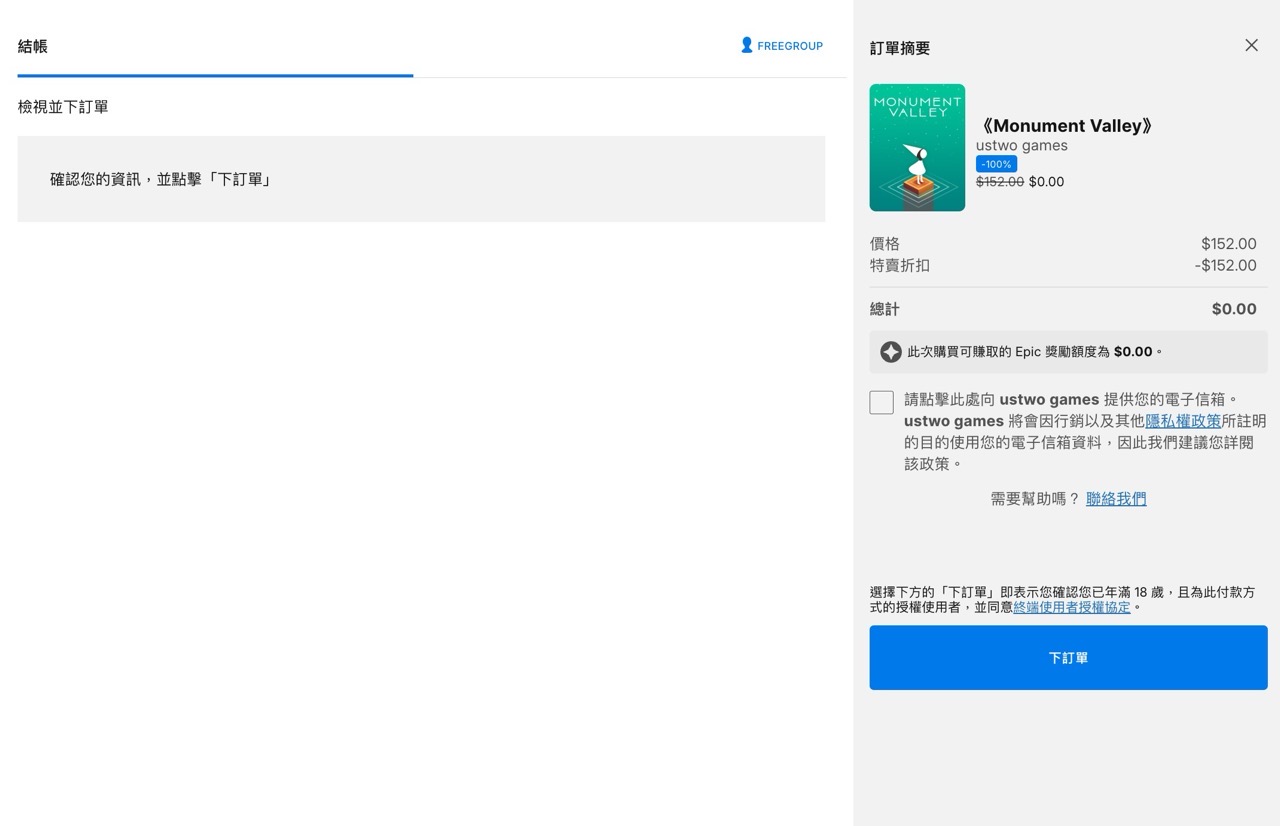Click the user profile icon beside FREEGROUP
Screen dimensions: 1280x826
tap(746, 45)
